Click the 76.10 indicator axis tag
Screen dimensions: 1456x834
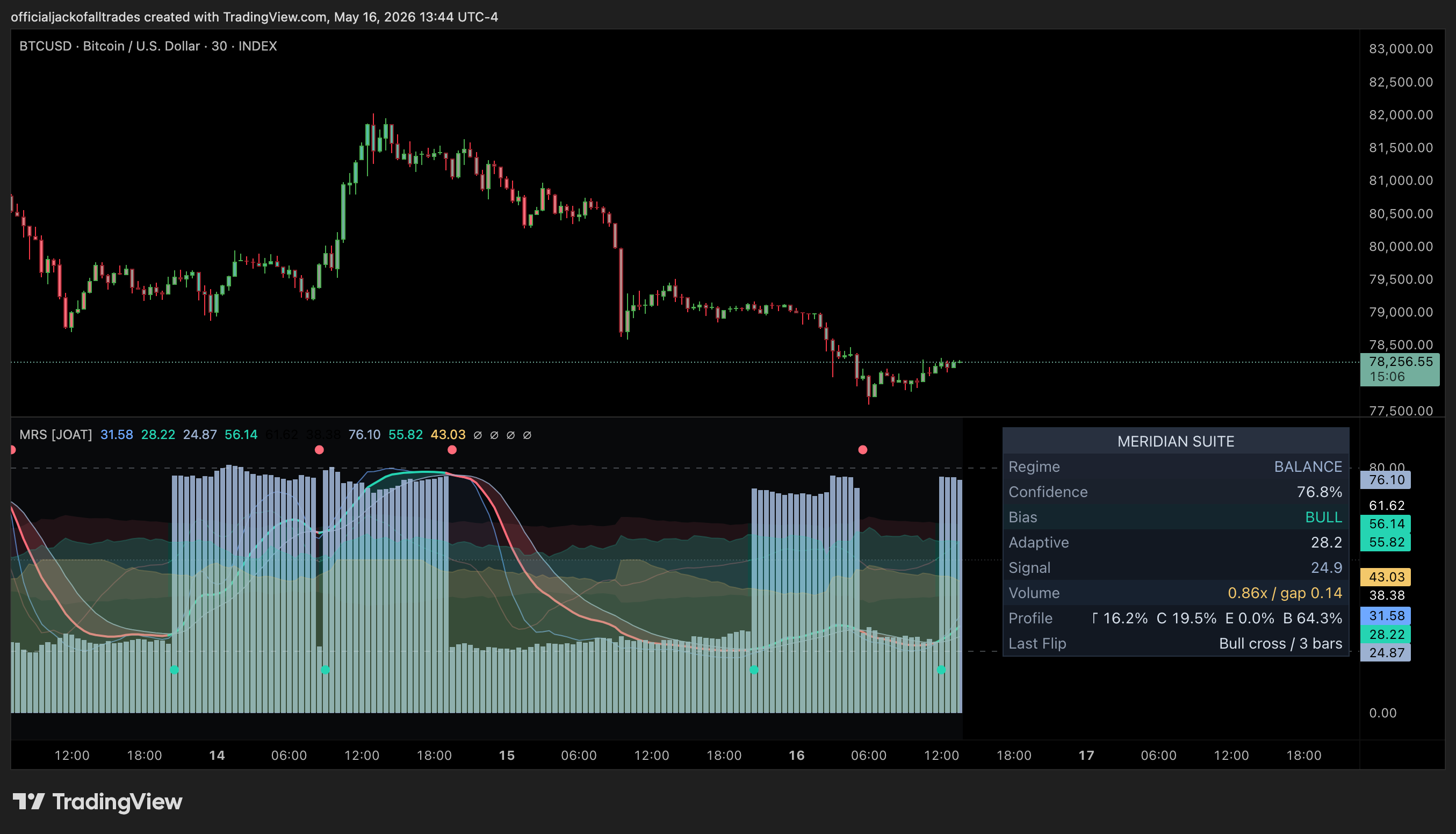(x=1386, y=479)
